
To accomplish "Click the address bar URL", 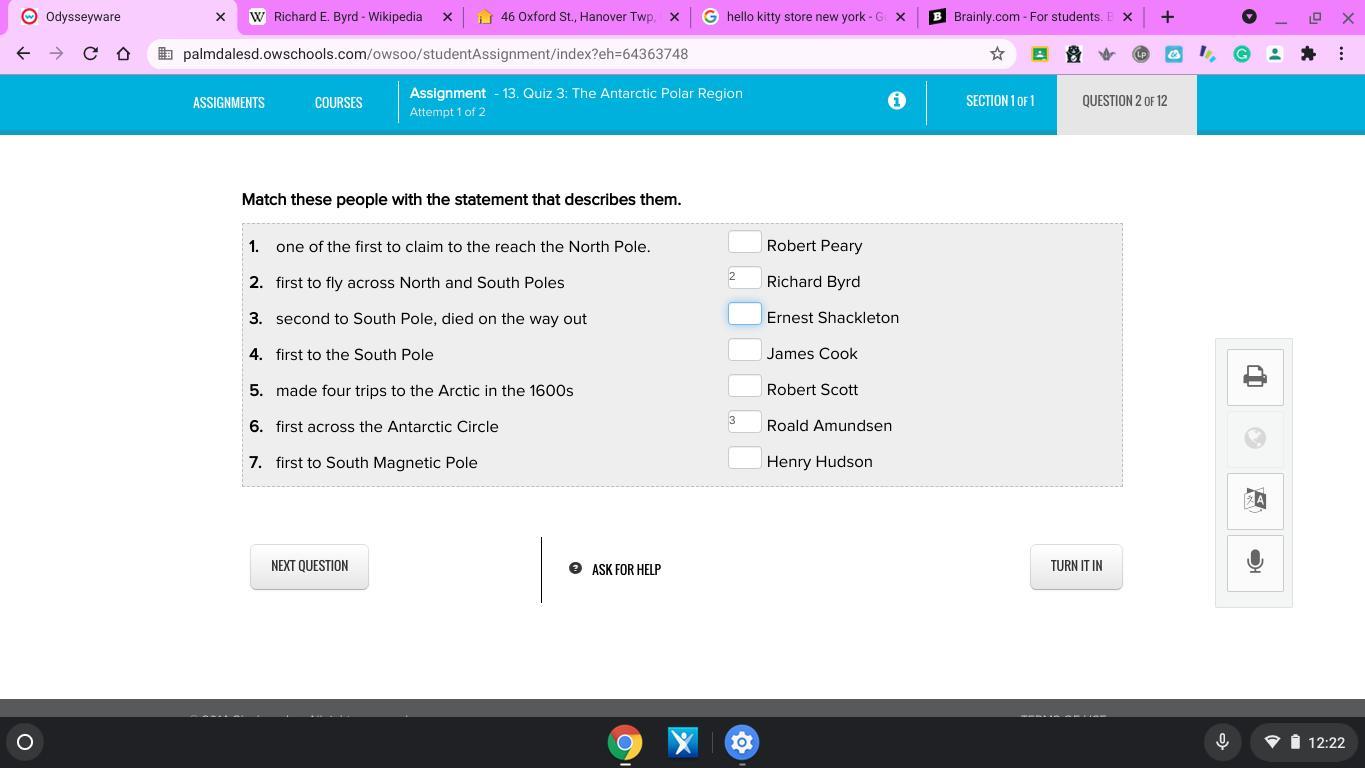I will coord(435,54).
